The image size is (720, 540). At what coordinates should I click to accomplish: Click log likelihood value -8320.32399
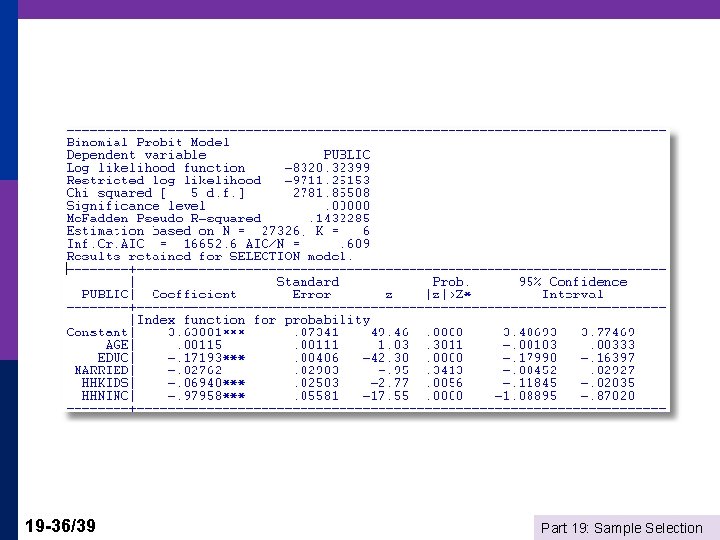click(x=327, y=168)
